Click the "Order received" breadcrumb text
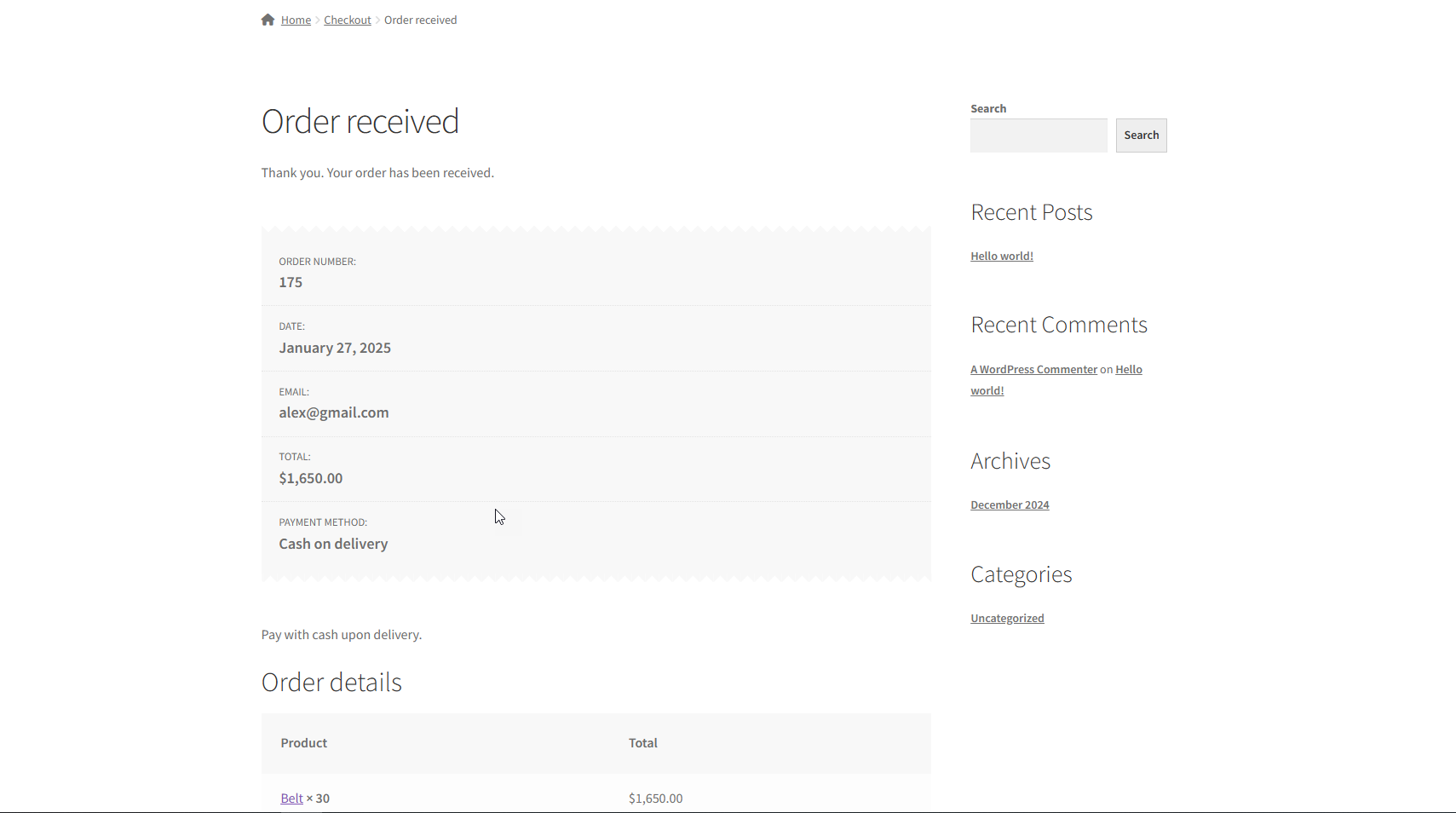 pyautogui.click(x=420, y=20)
